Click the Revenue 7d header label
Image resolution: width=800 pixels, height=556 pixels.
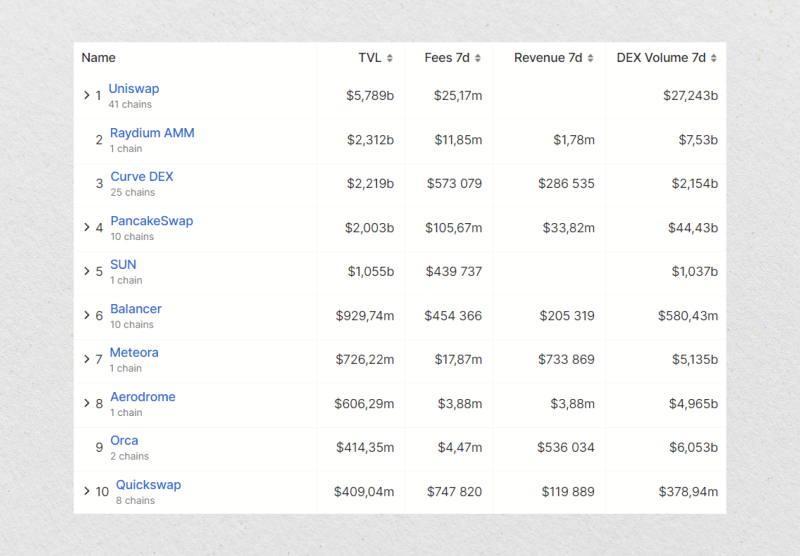(548, 58)
